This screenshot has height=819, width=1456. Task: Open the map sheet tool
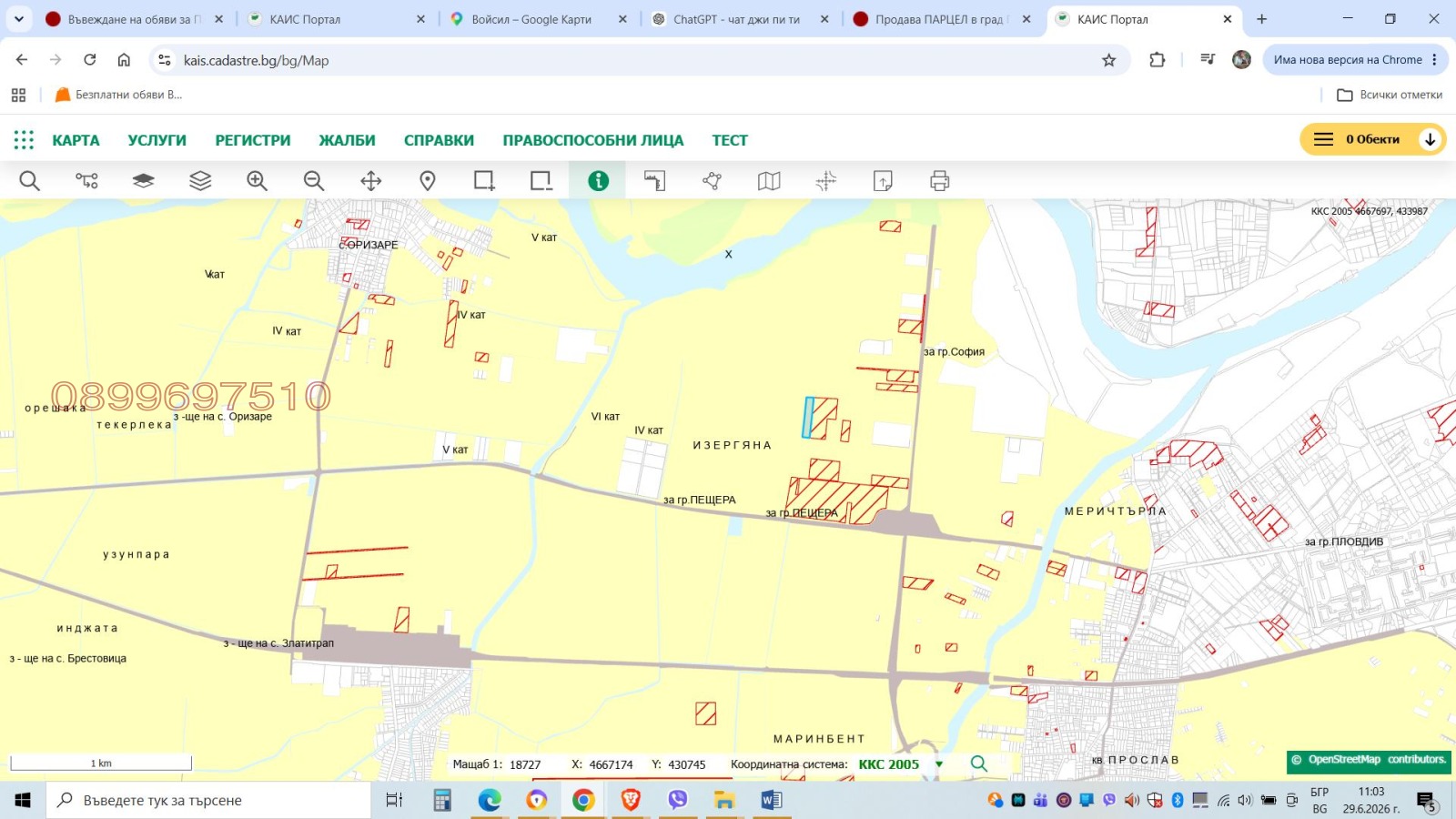(x=769, y=181)
